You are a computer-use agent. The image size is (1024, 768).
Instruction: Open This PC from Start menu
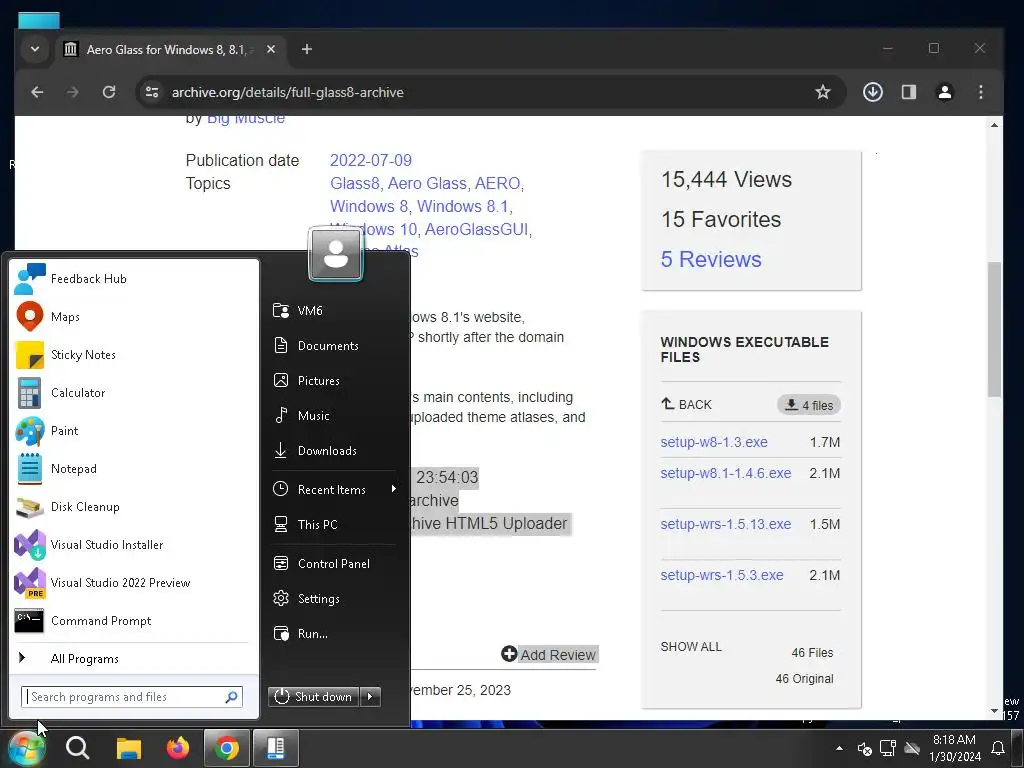coord(335,524)
